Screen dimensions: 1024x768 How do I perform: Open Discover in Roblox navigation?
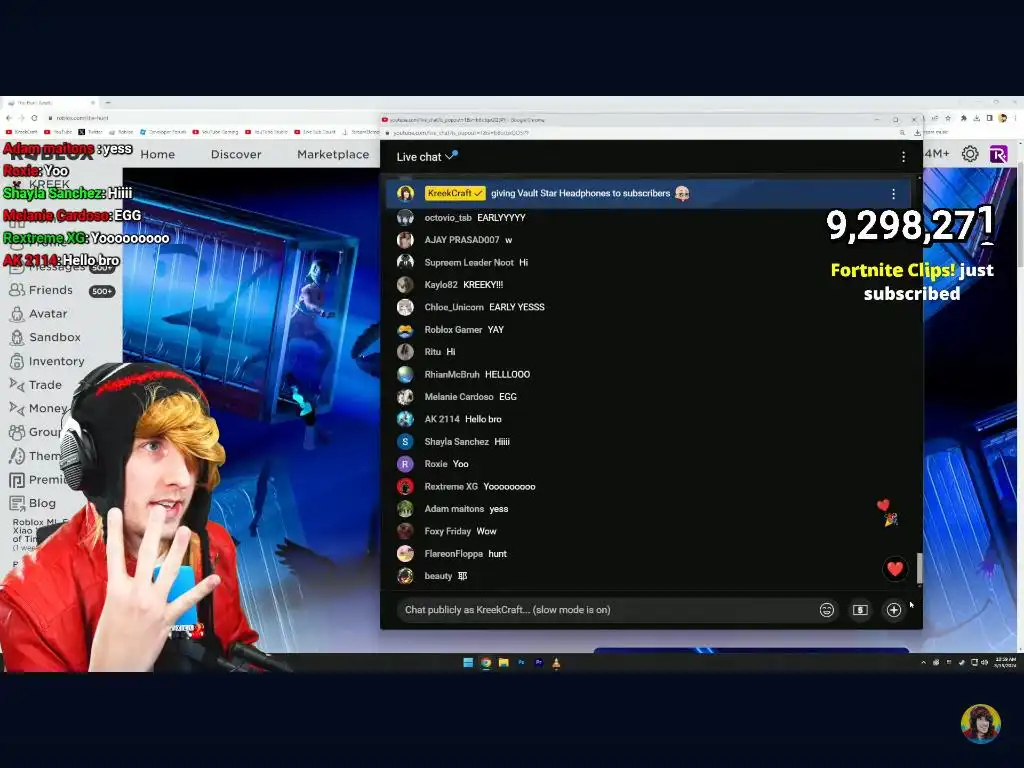pyautogui.click(x=236, y=154)
